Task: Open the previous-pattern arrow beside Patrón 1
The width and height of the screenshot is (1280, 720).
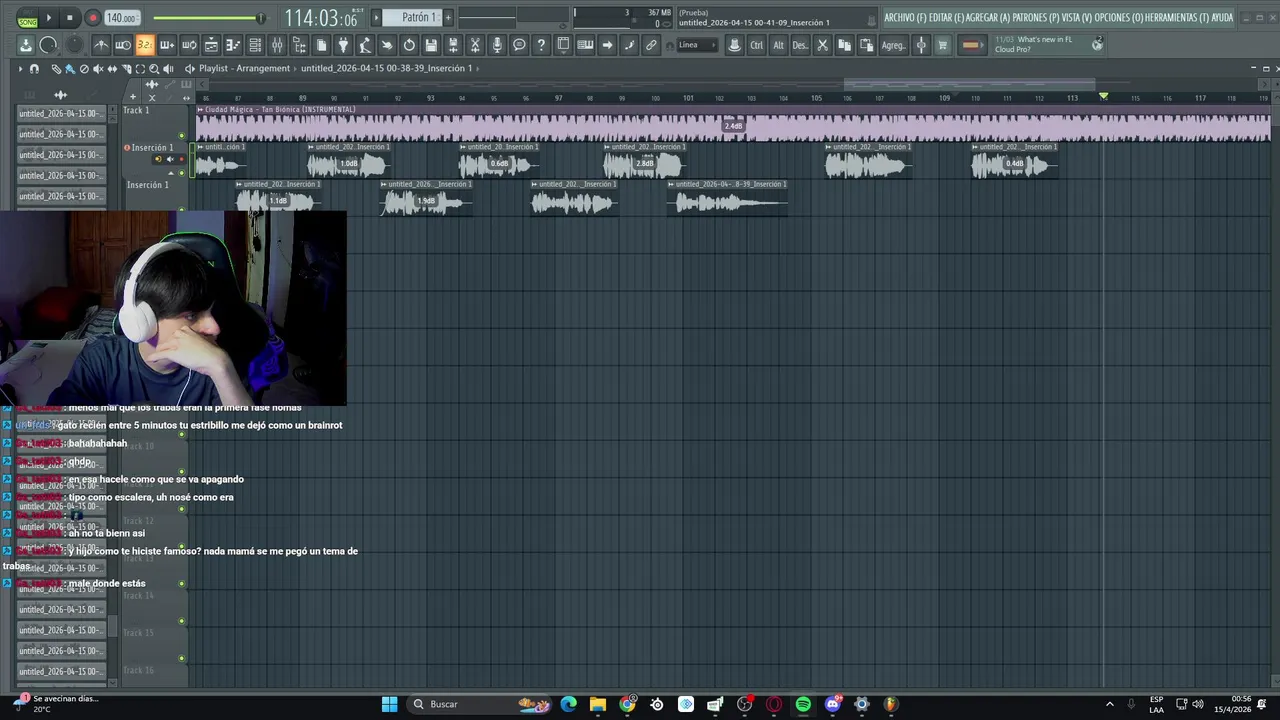Action: (x=377, y=17)
